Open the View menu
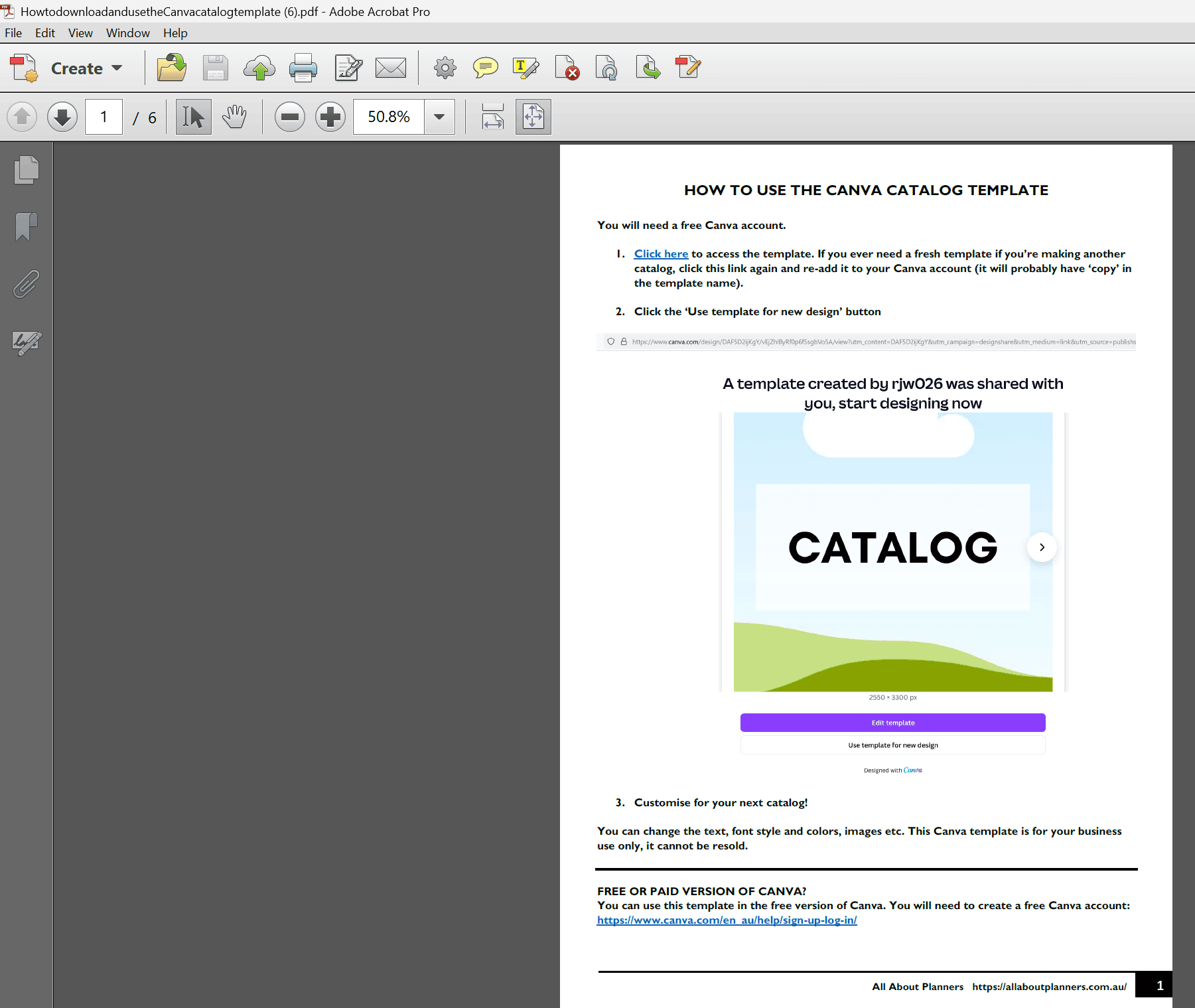Image resolution: width=1195 pixels, height=1008 pixels. click(80, 33)
